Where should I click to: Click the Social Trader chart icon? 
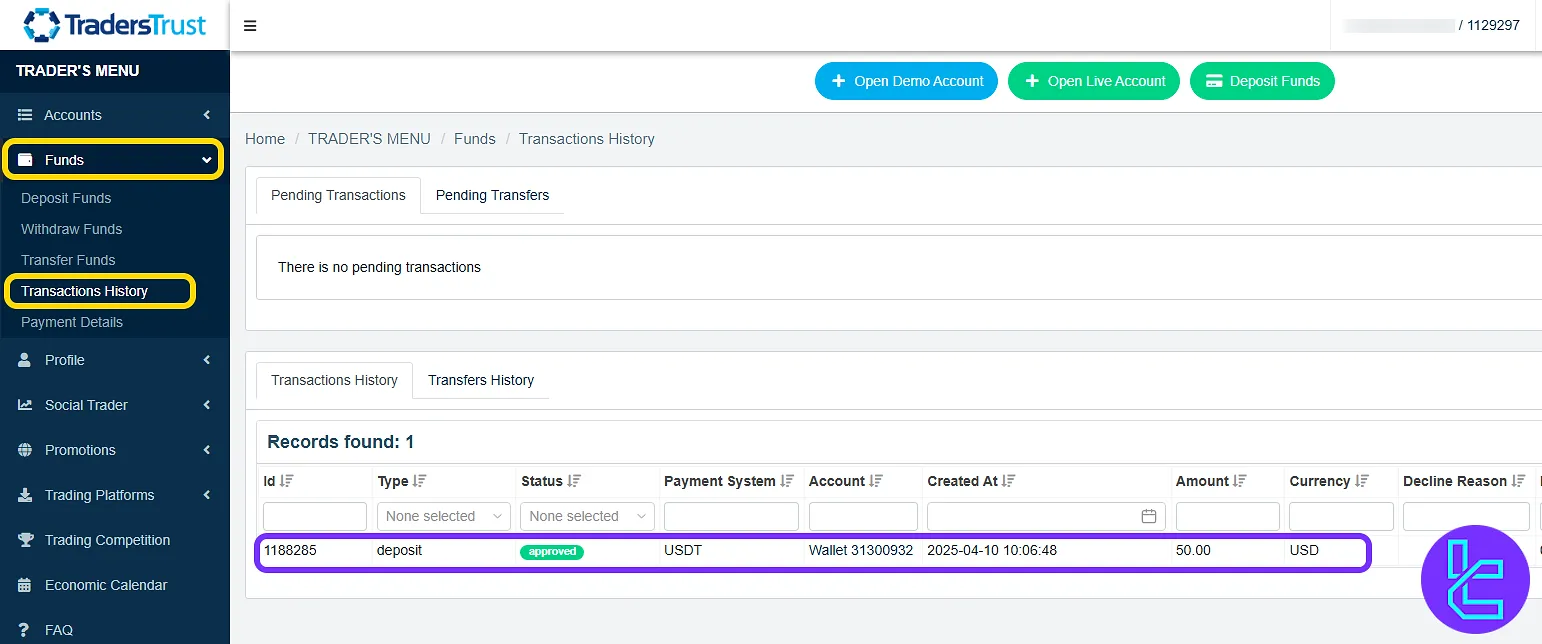click(25, 405)
